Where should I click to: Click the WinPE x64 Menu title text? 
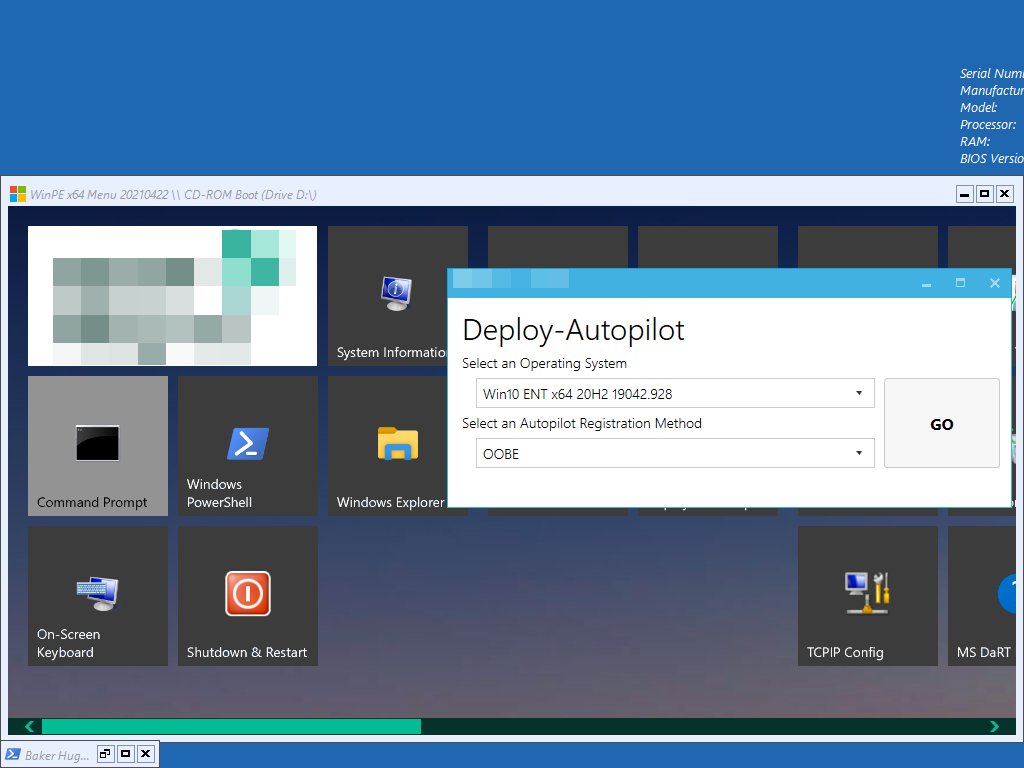tap(173, 195)
